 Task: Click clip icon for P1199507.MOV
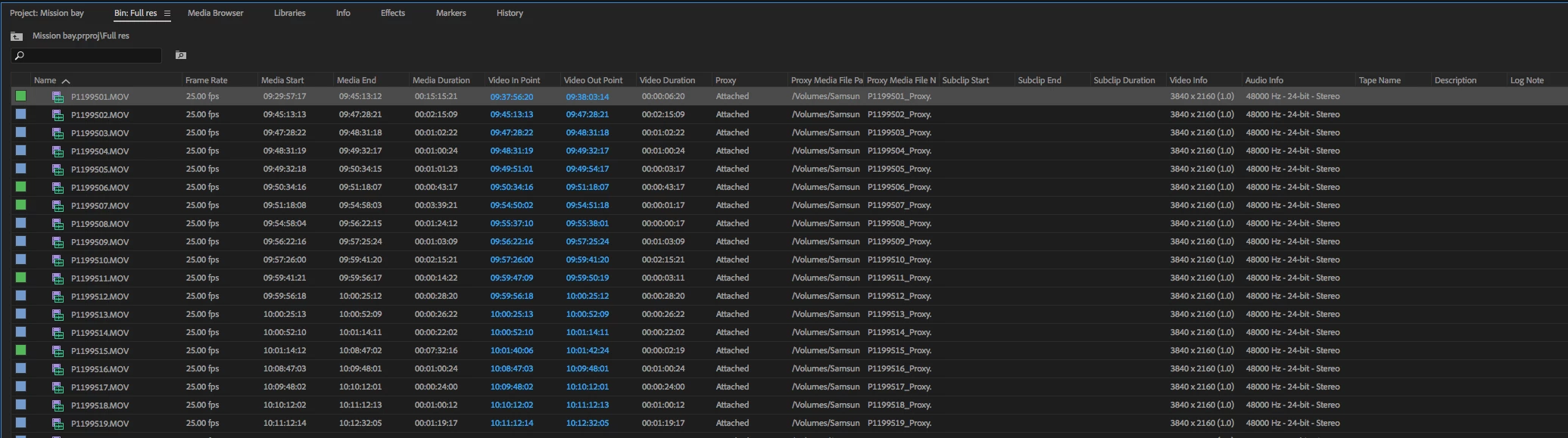tap(58, 206)
